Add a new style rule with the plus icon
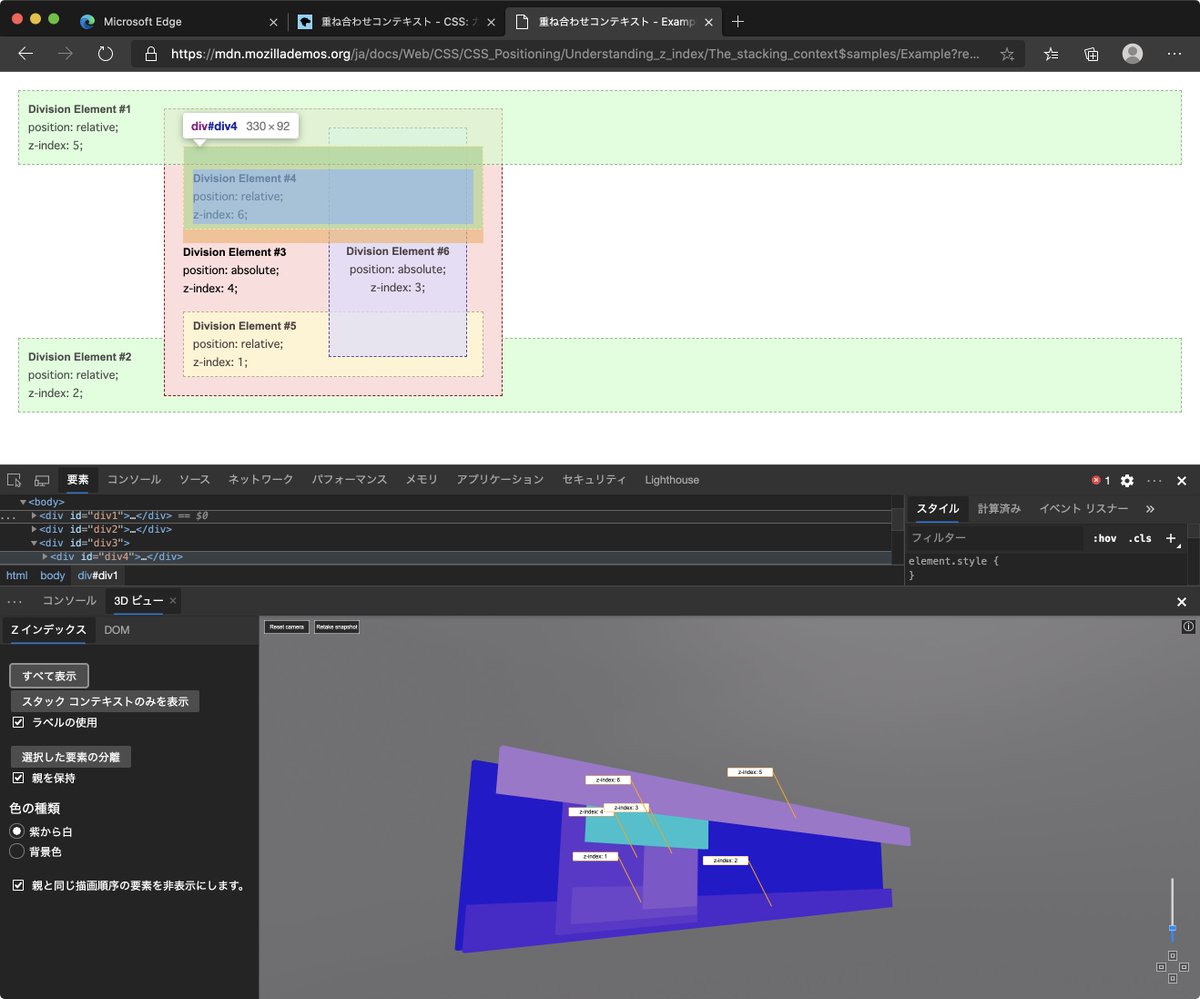Viewport: 1200px width, 999px height. point(1170,538)
